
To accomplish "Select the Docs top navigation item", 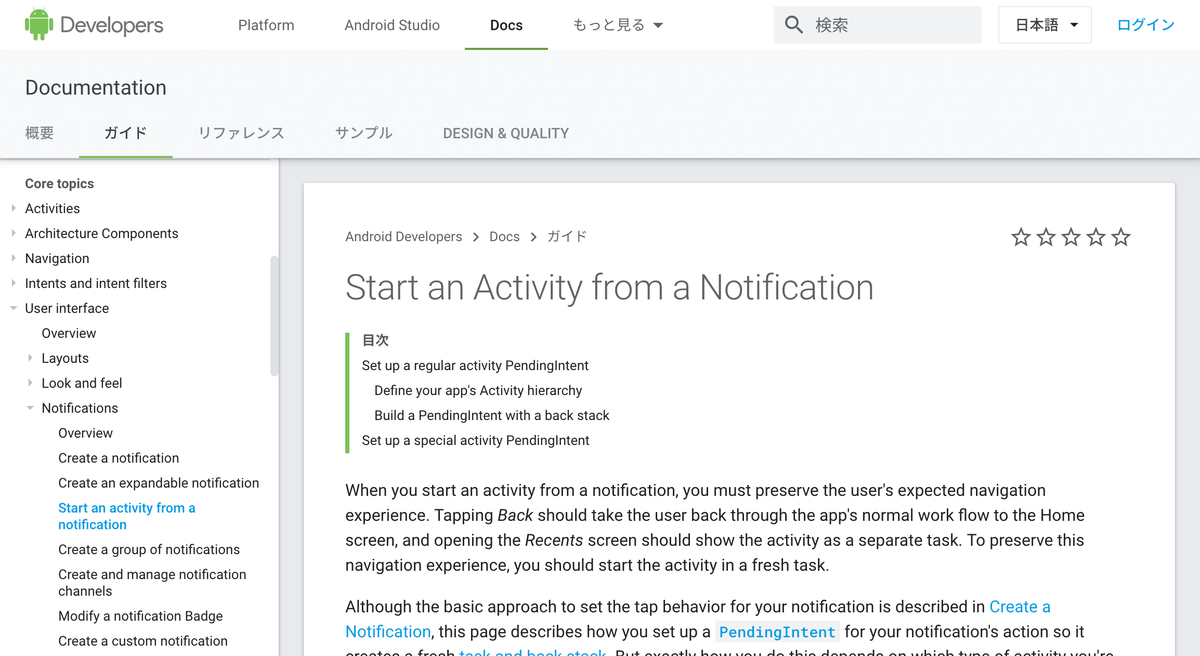I will (506, 25).
